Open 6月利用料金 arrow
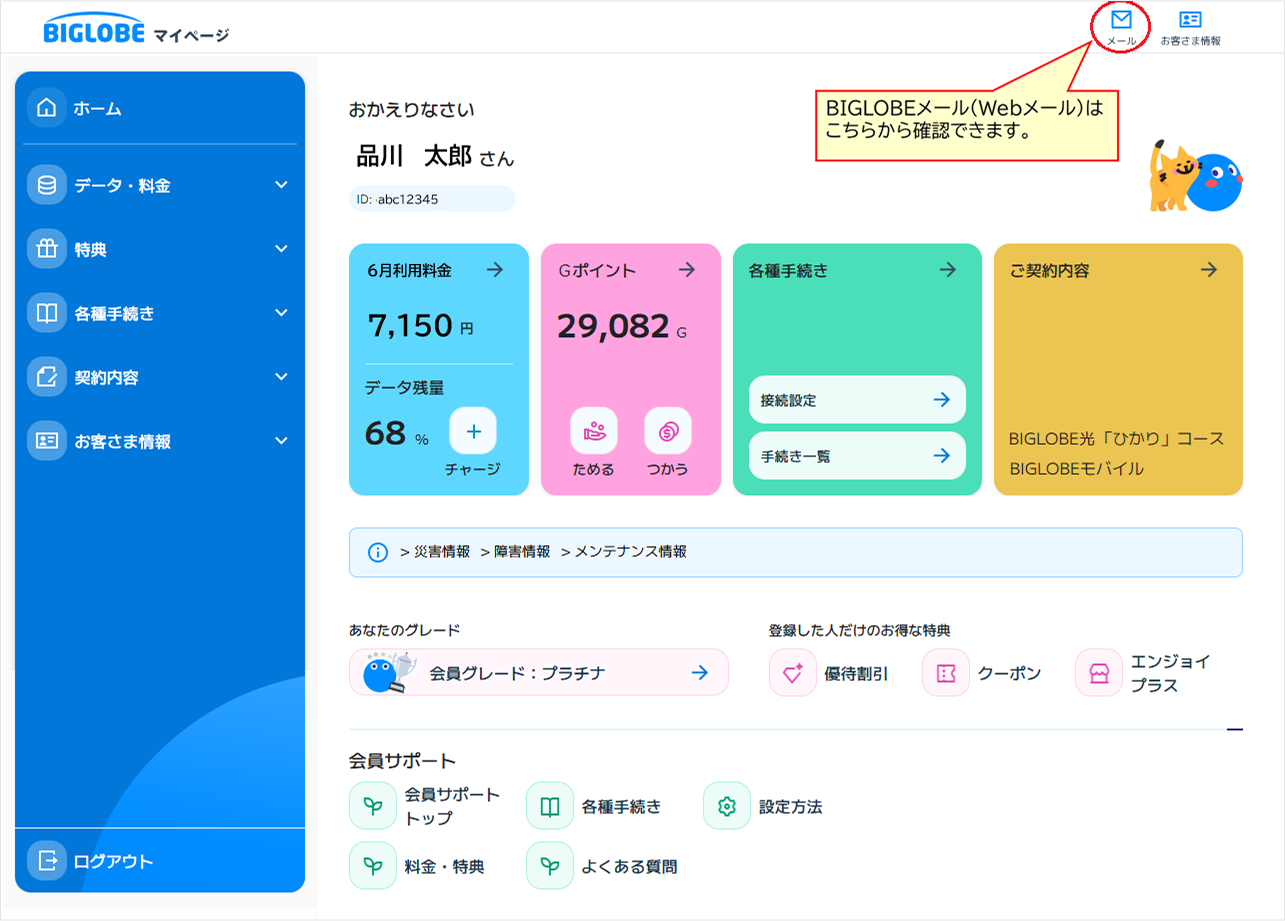1285x921 pixels. click(x=495, y=270)
